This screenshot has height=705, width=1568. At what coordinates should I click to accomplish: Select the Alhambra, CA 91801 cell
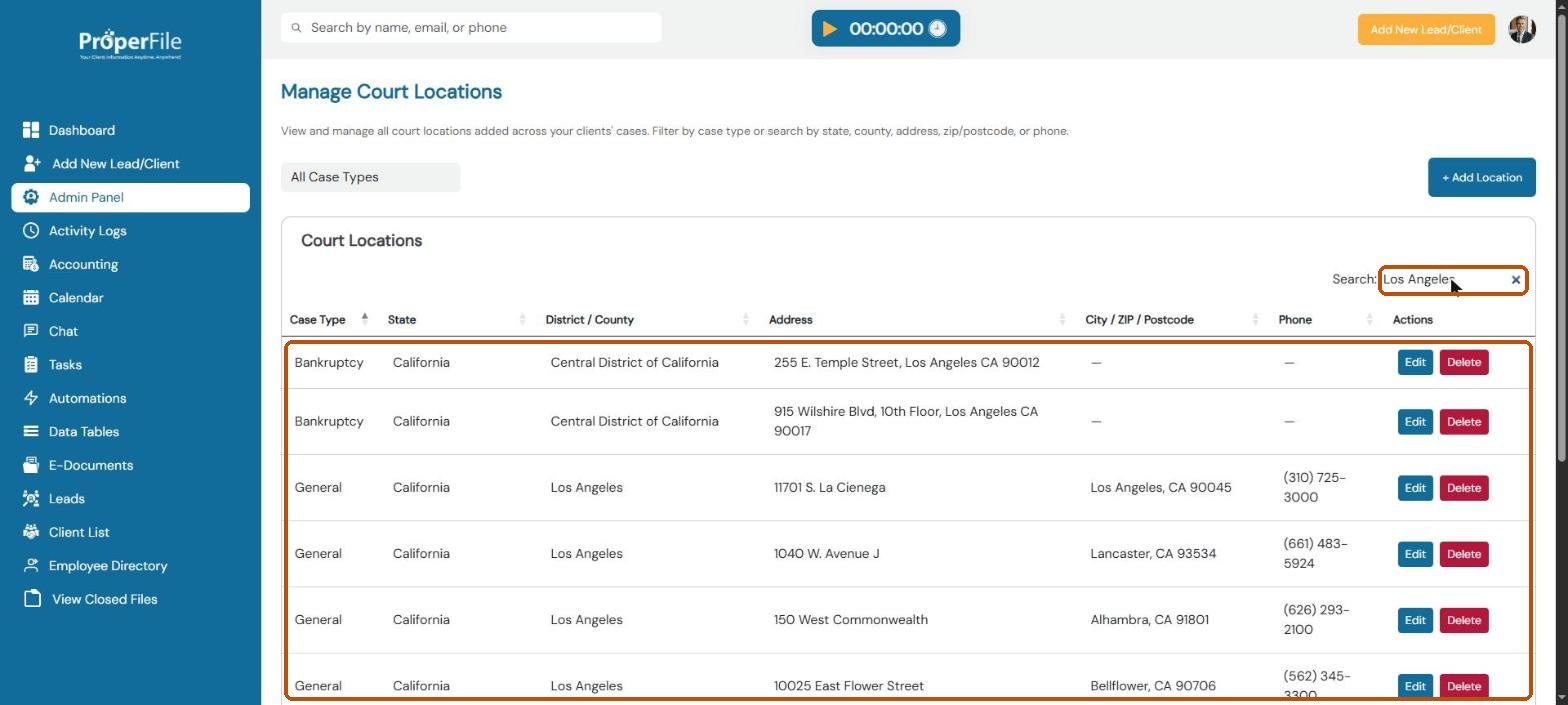[x=1149, y=620]
